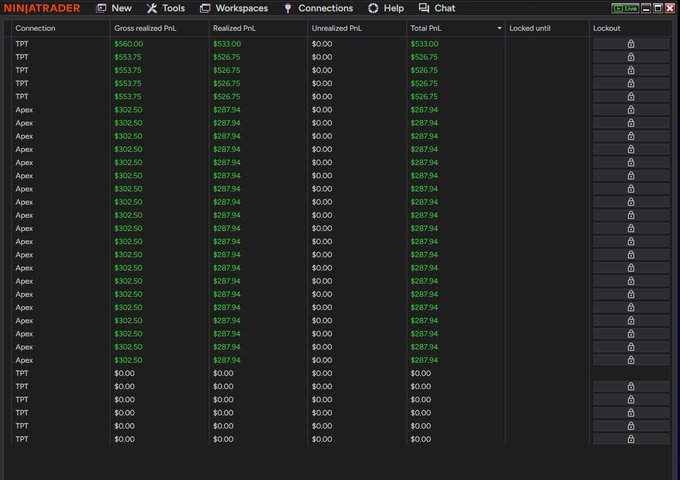The height and width of the screenshot is (480, 680).
Task: Click the padlock in the bottommost Apex row
Action: pos(631,360)
